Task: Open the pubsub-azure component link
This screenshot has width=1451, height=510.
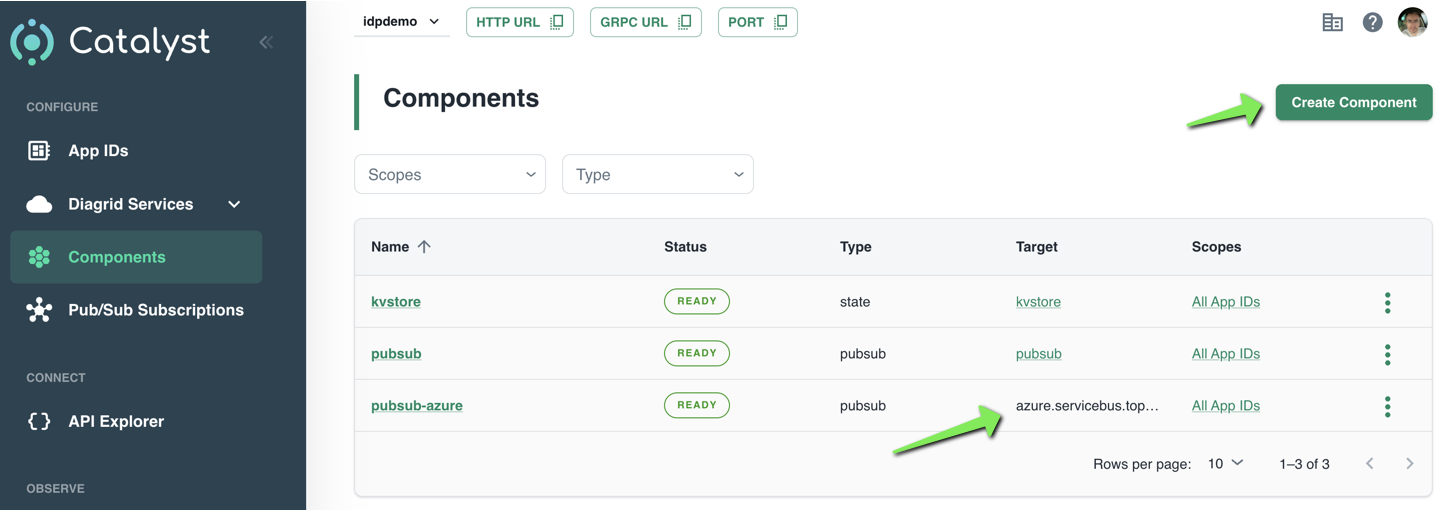Action: tap(416, 406)
